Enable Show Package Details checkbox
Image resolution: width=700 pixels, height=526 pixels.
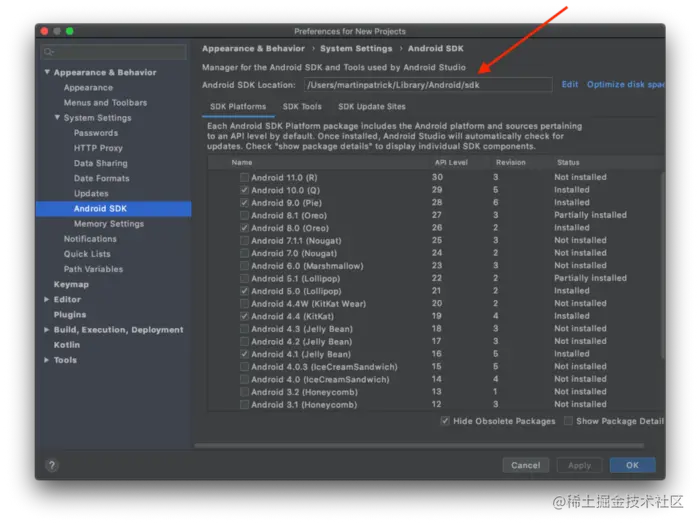568,421
